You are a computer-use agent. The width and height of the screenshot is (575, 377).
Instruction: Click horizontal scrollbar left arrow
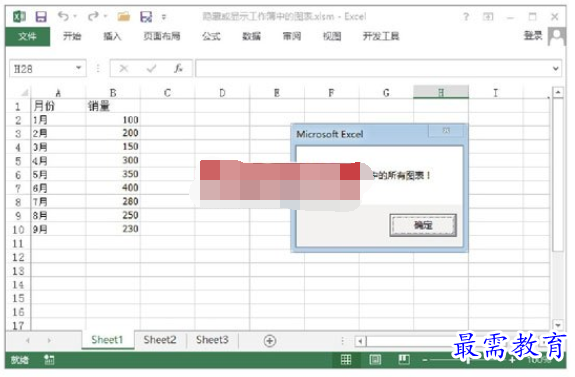[360, 341]
